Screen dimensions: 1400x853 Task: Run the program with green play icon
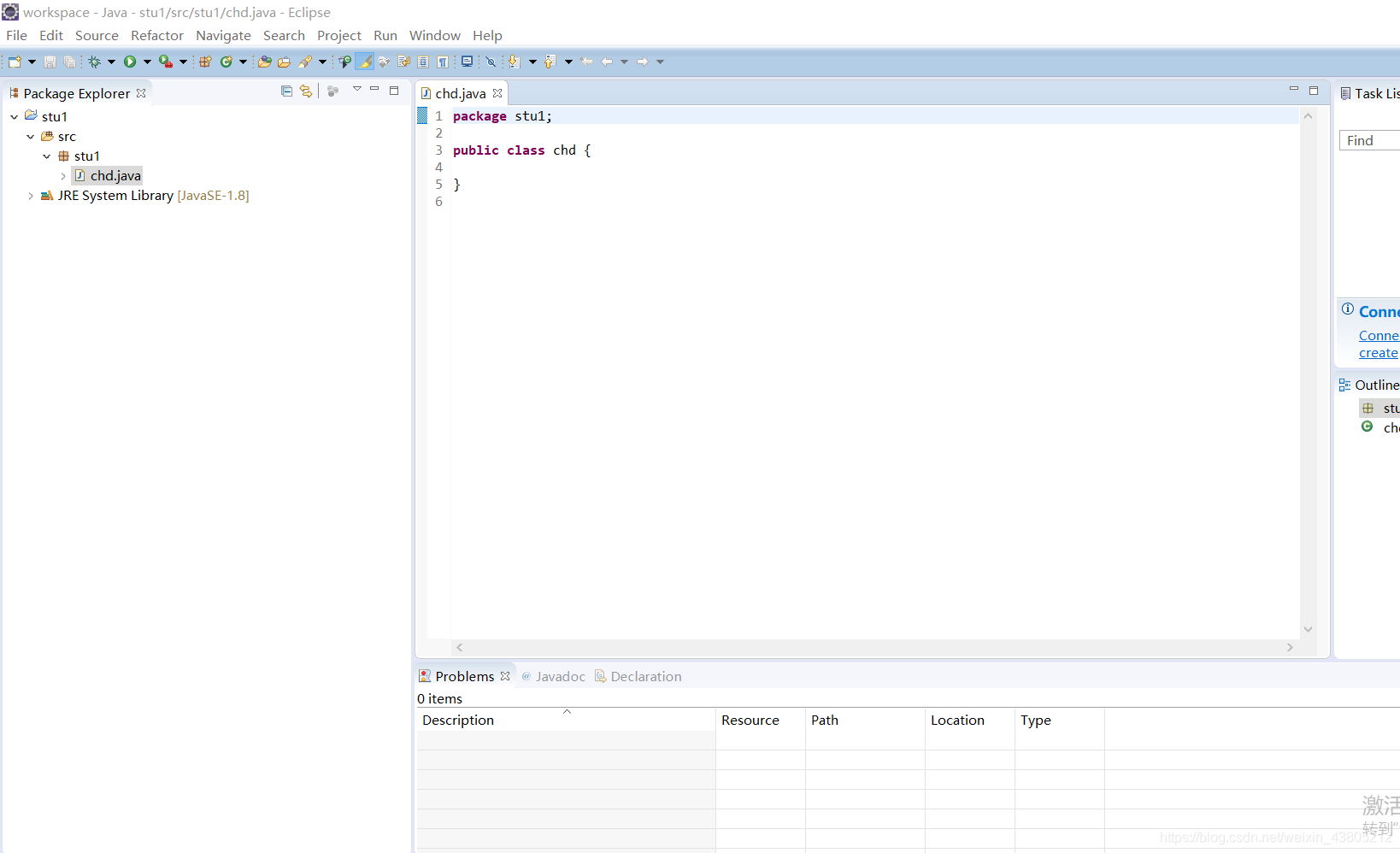[130, 62]
